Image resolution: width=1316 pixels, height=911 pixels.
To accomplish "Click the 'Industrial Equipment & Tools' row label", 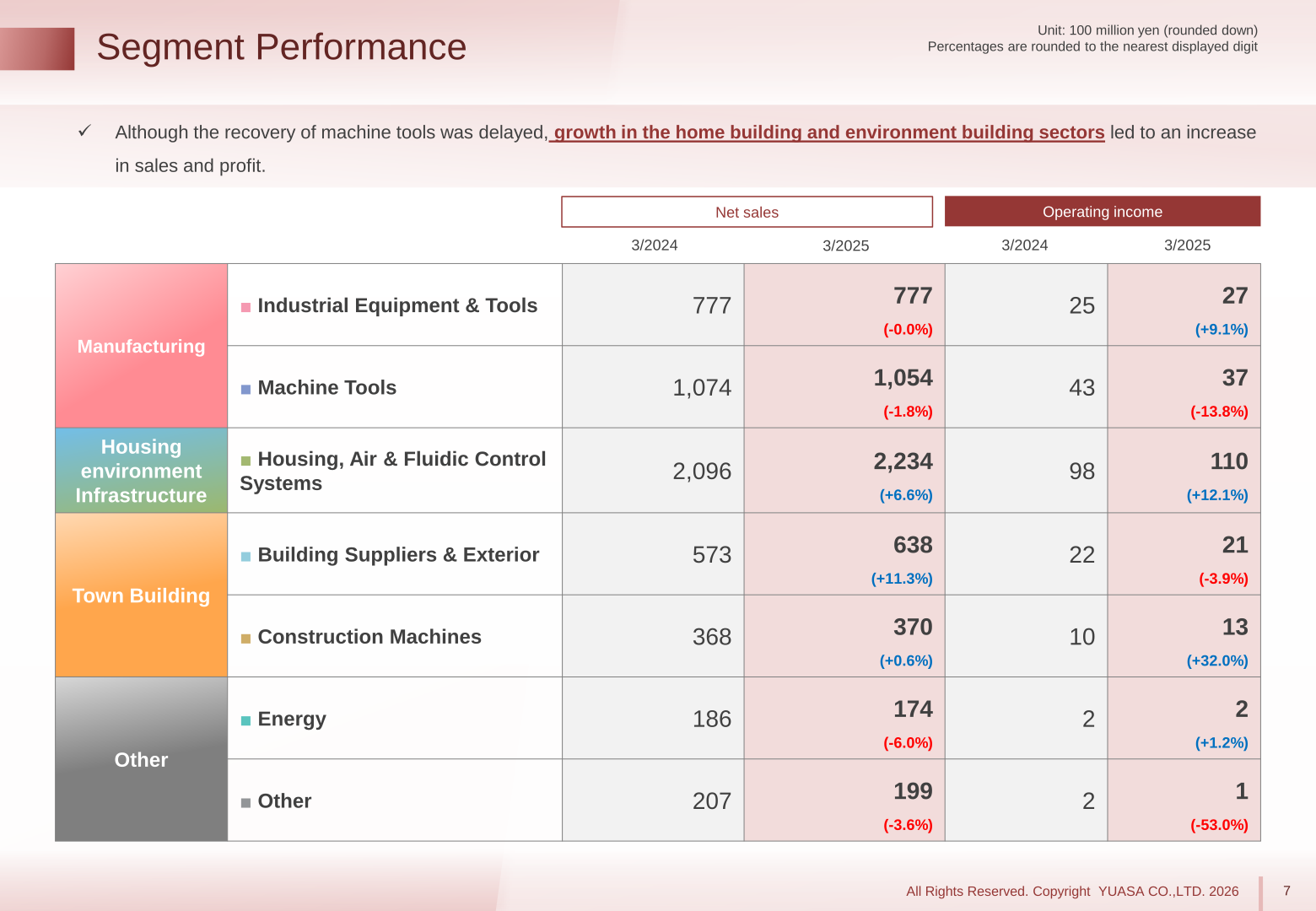I will pyautogui.click(x=397, y=305).
